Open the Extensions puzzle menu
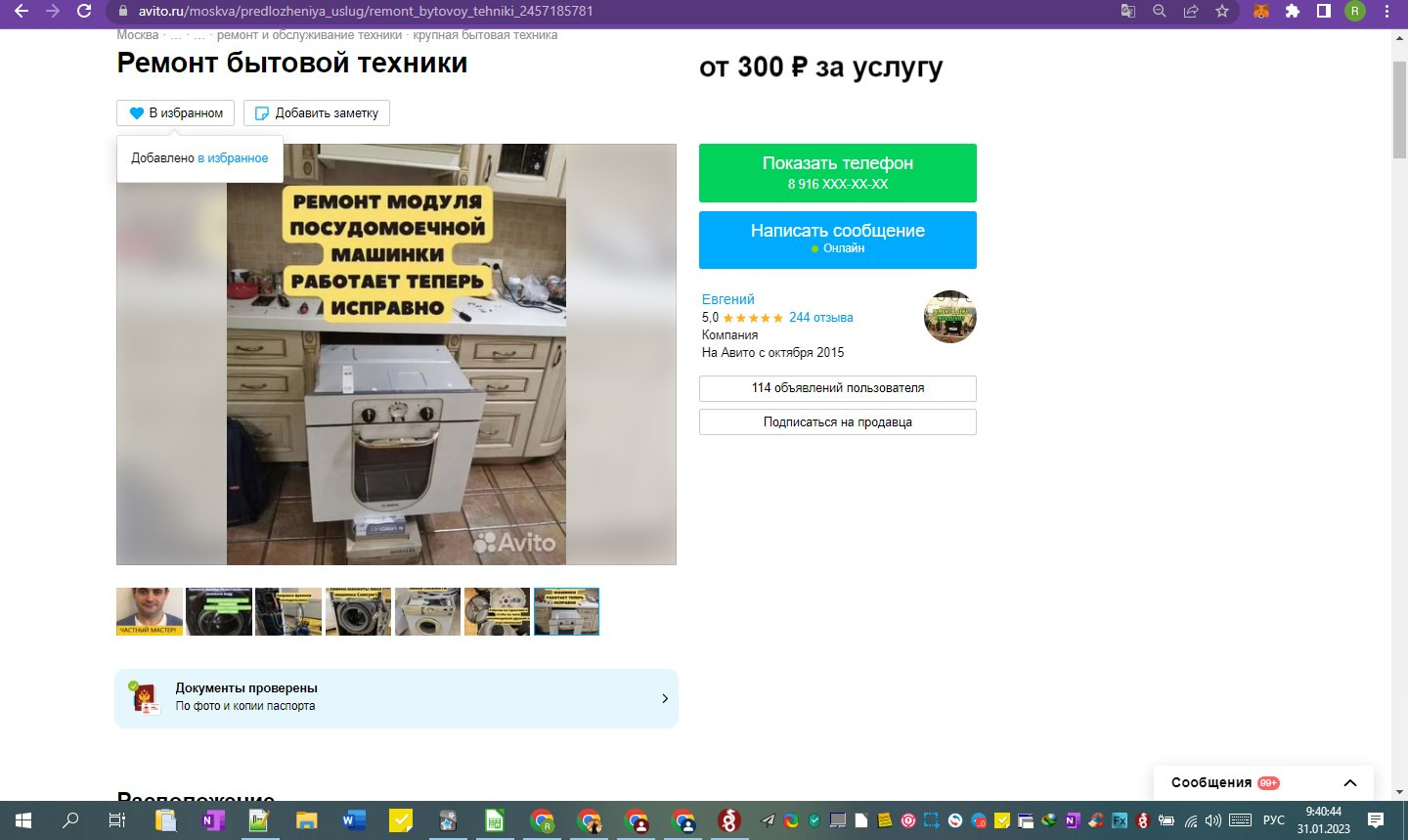The image size is (1408, 840). click(x=1293, y=11)
